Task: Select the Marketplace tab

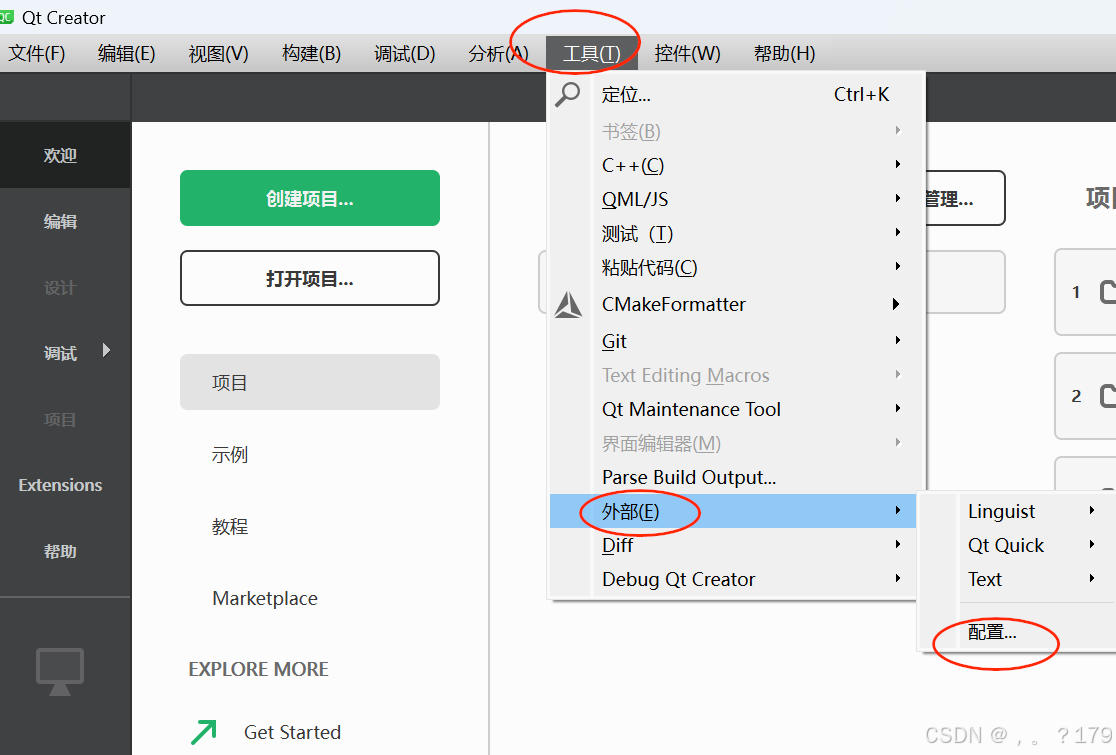Action: pos(265,598)
